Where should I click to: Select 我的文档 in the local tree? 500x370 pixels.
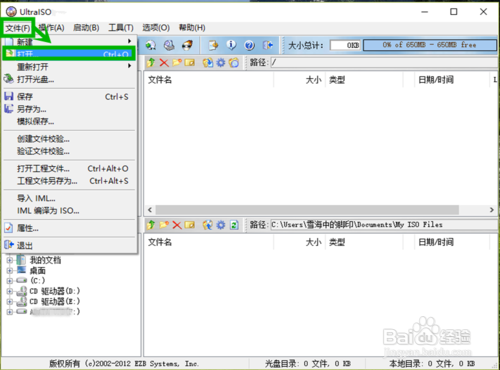click(x=45, y=260)
